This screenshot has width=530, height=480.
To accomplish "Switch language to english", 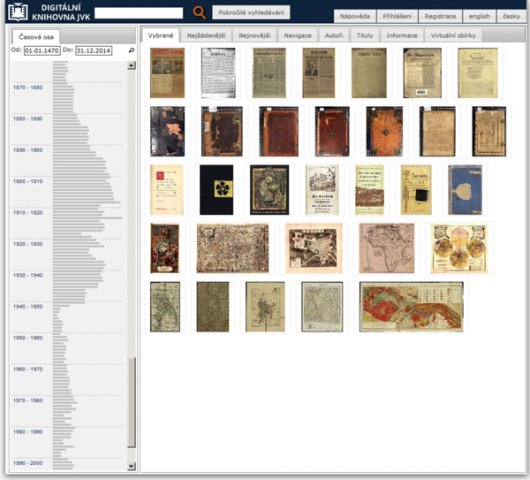I will coord(479,16).
